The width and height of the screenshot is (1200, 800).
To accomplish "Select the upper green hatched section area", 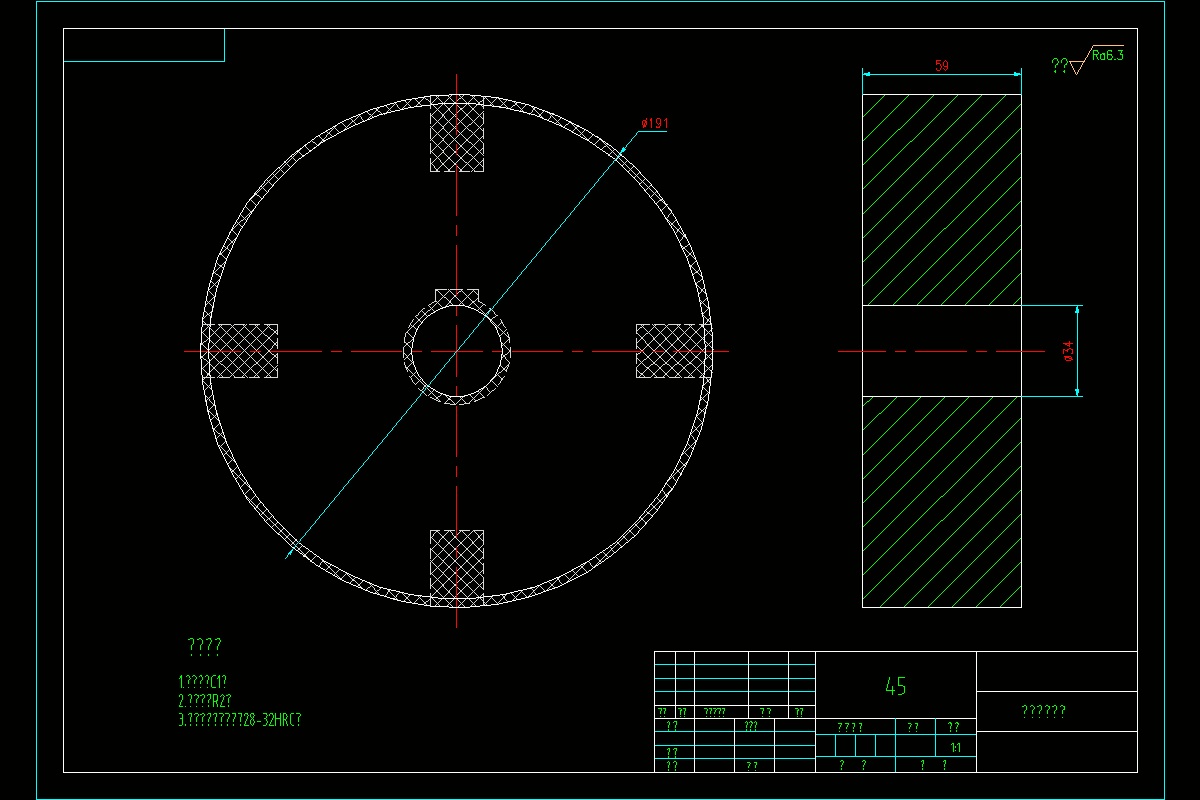I will pos(941,200).
